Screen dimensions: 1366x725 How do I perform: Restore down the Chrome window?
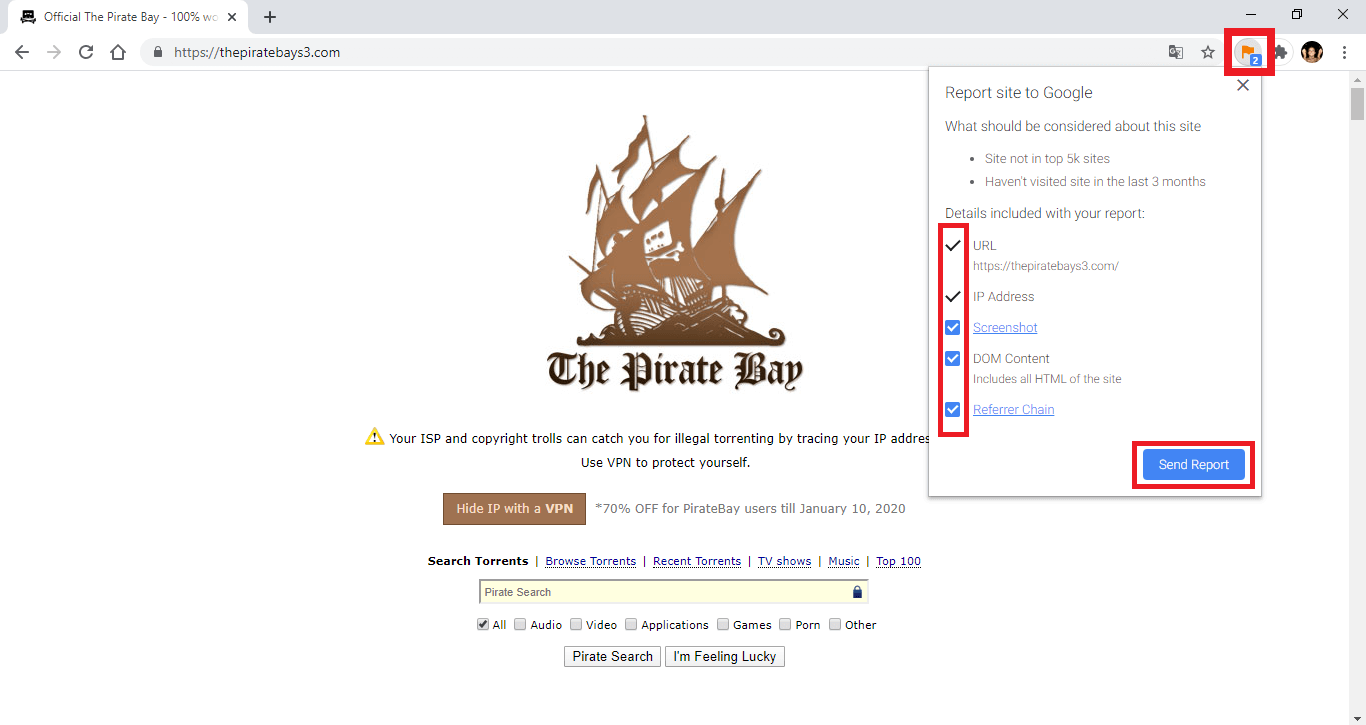(x=1297, y=14)
